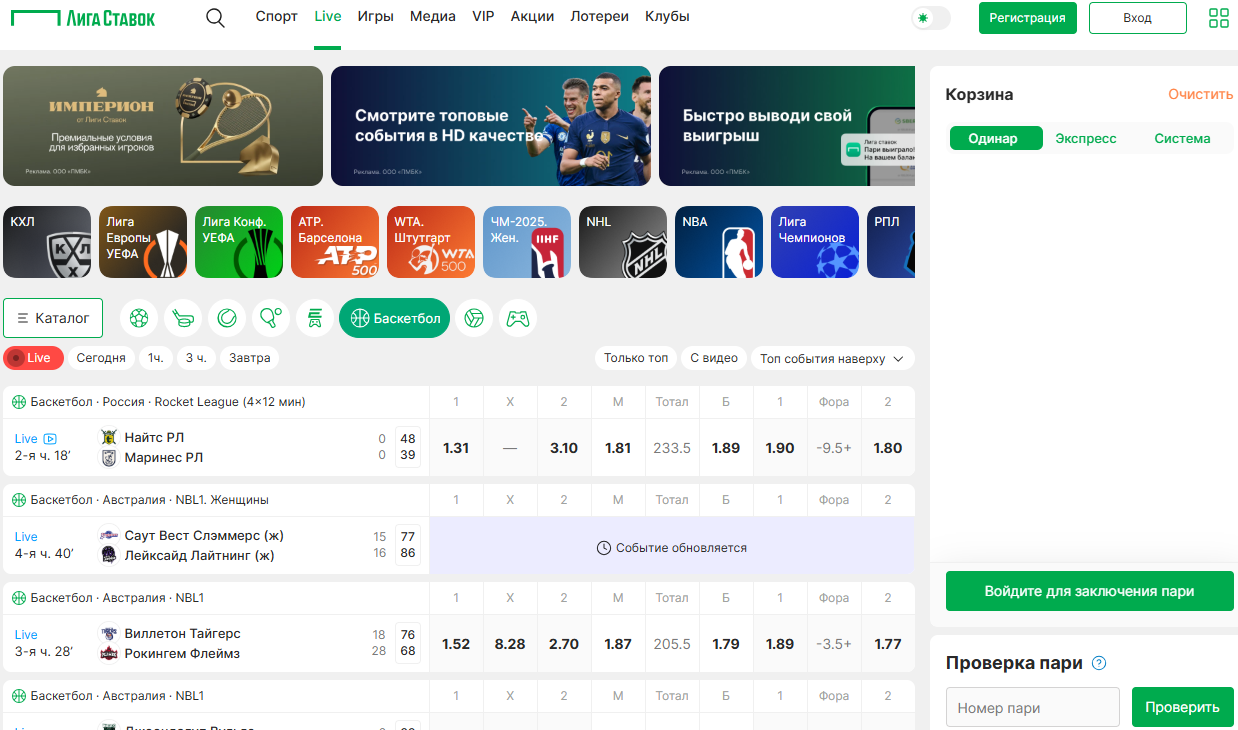The image size is (1238, 730).
Task: Select the volleyball sport icon
Action: pyautogui.click(x=474, y=318)
